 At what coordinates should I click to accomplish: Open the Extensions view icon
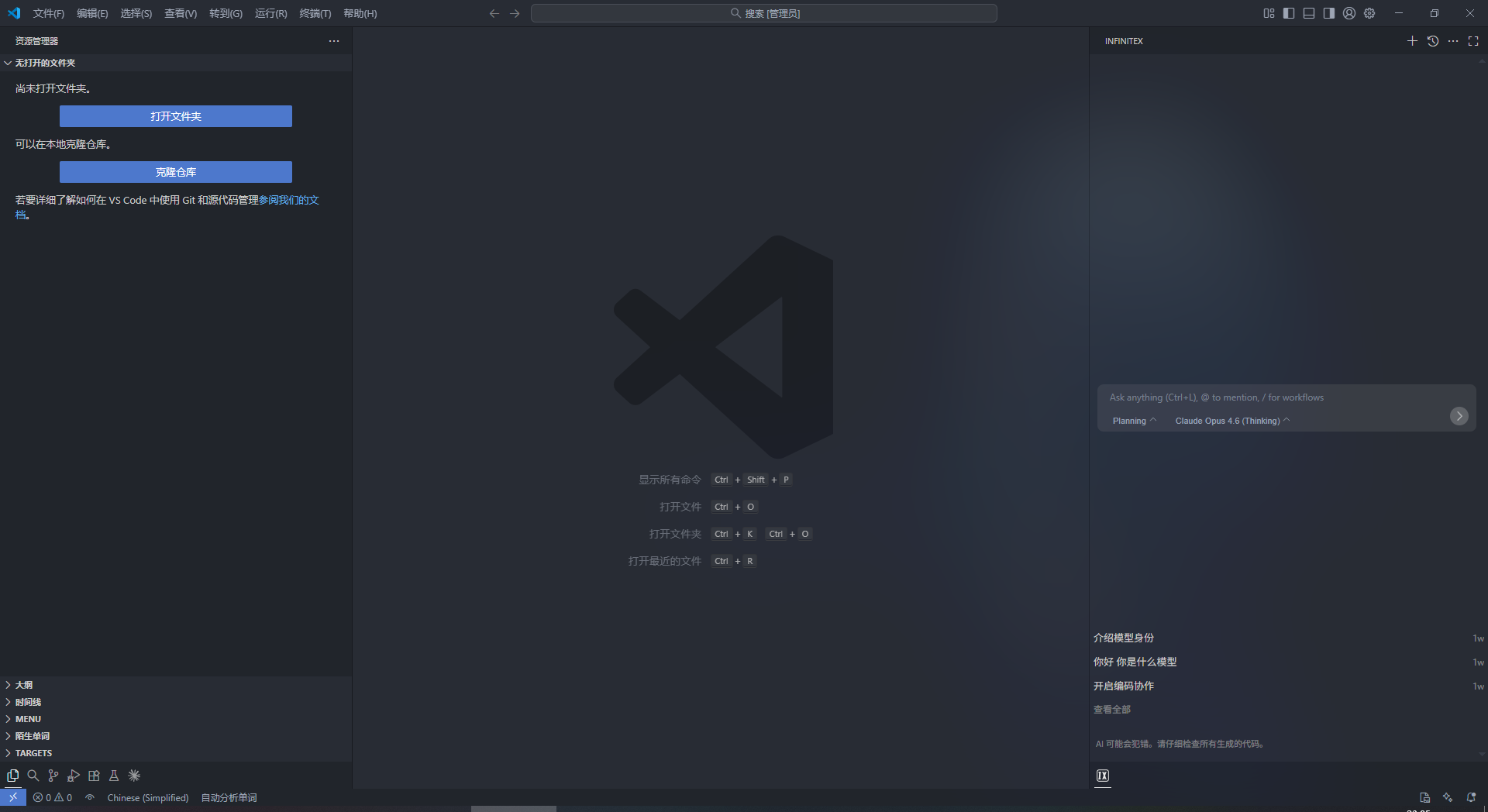(x=94, y=776)
